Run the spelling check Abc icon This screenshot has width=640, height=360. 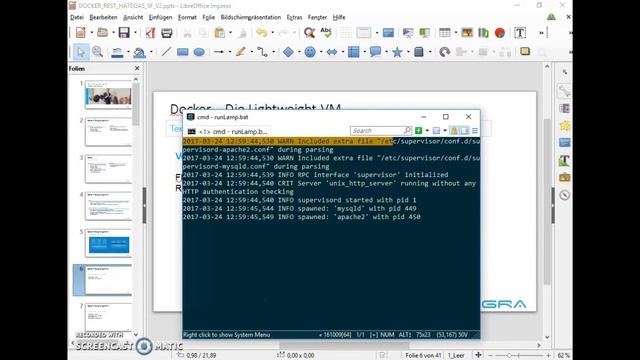(326, 33)
